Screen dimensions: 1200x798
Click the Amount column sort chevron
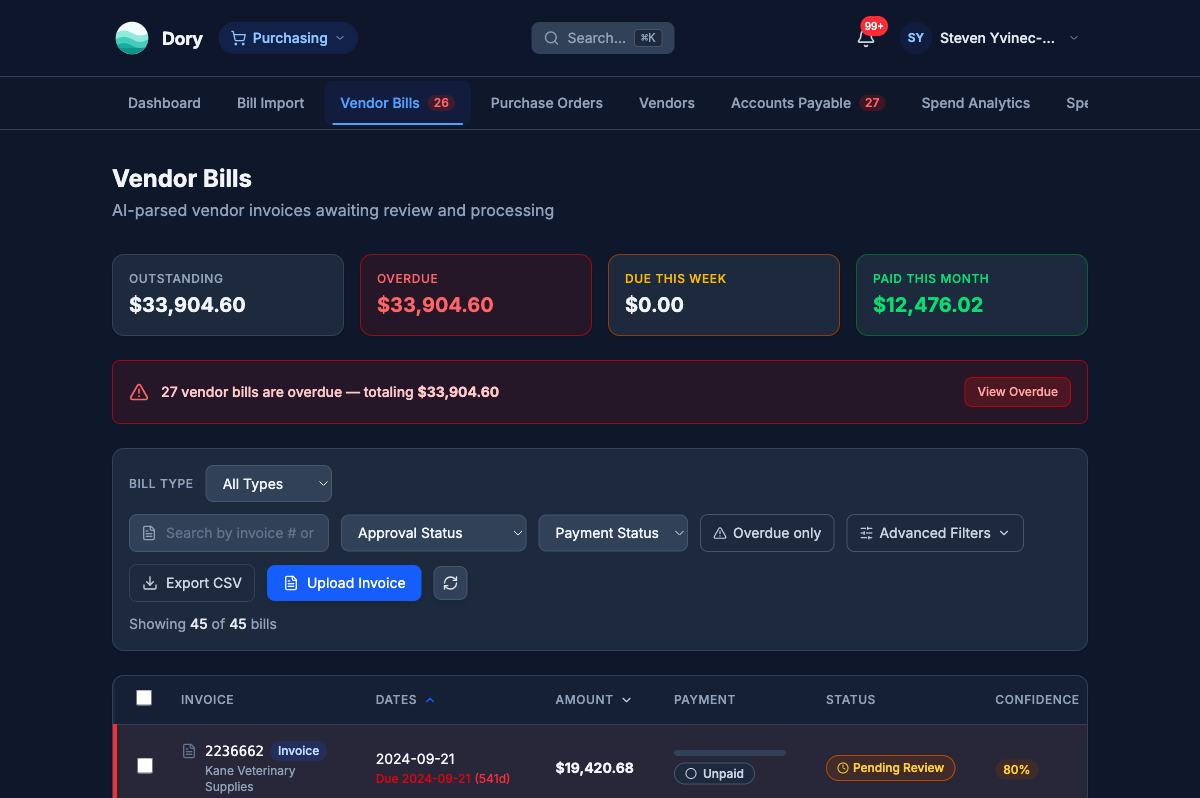pyautogui.click(x=627, y=700)
